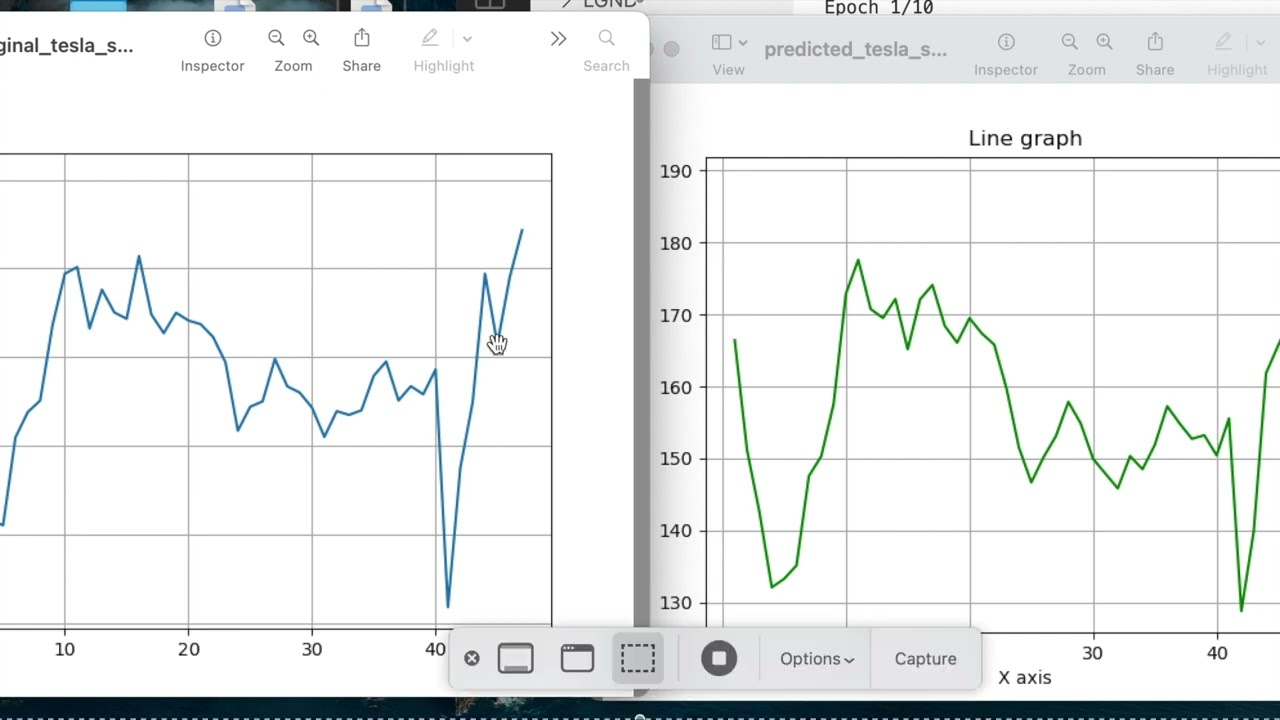1280x720 pixels.
Task: Click the Capture button
Action: click(925, 659)
